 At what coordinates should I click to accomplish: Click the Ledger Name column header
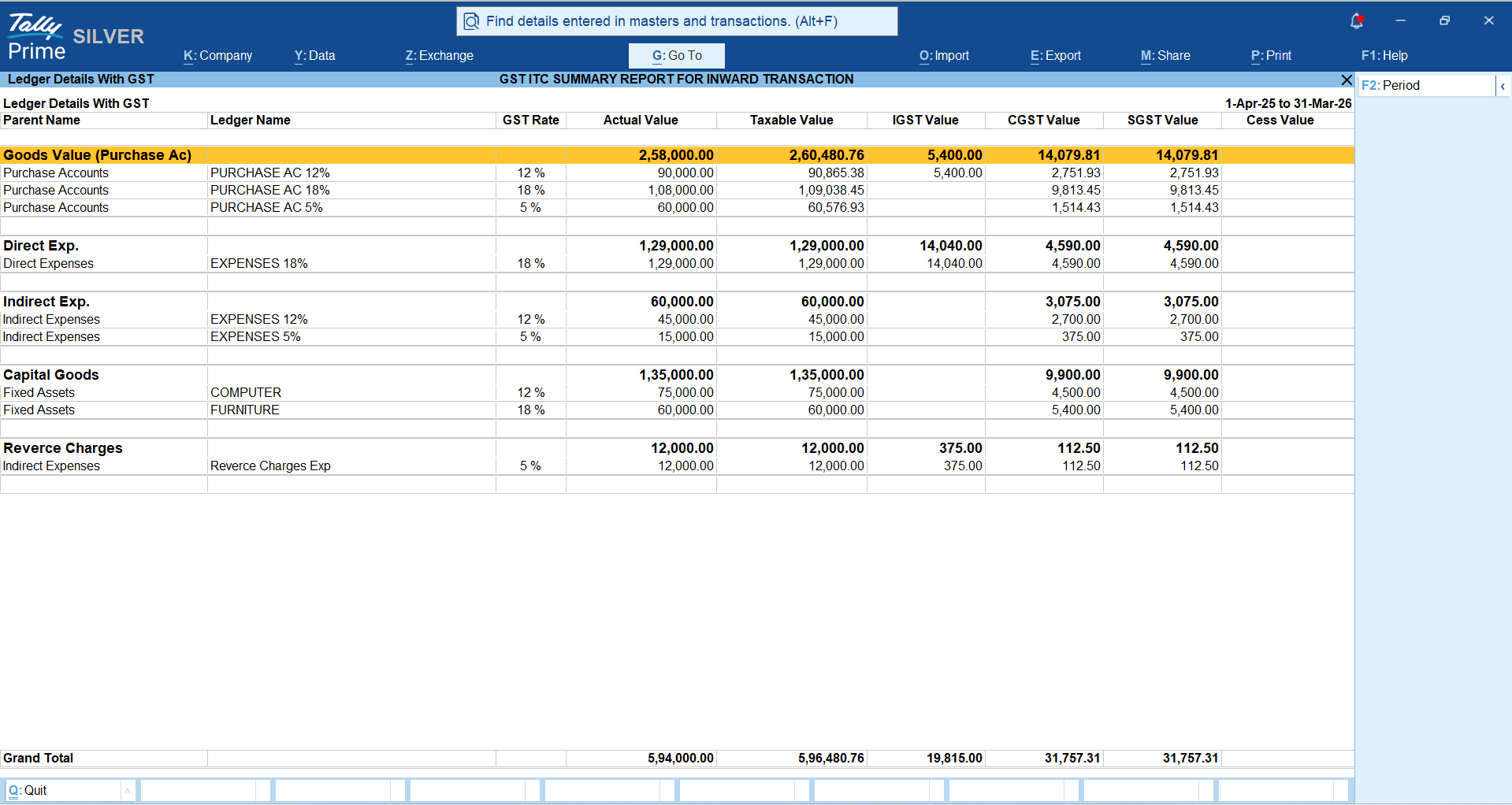pos(251,121)
